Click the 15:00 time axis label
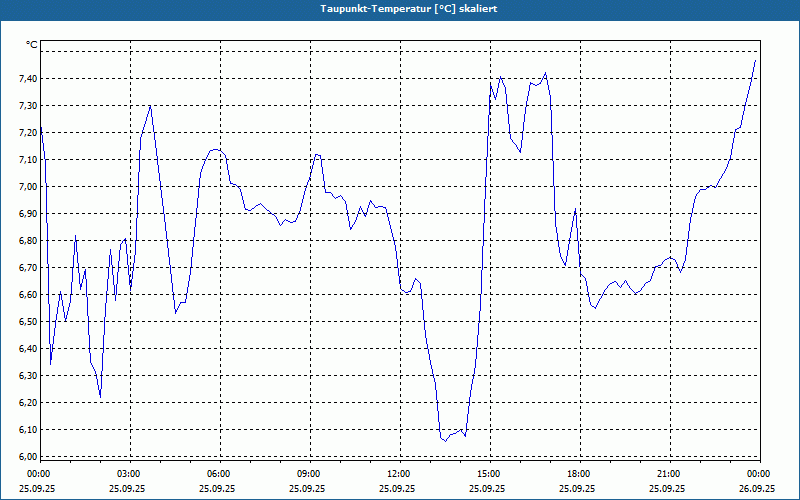This screenshot has height=500, width=800. pyautogui.click(x=490, y=474)
